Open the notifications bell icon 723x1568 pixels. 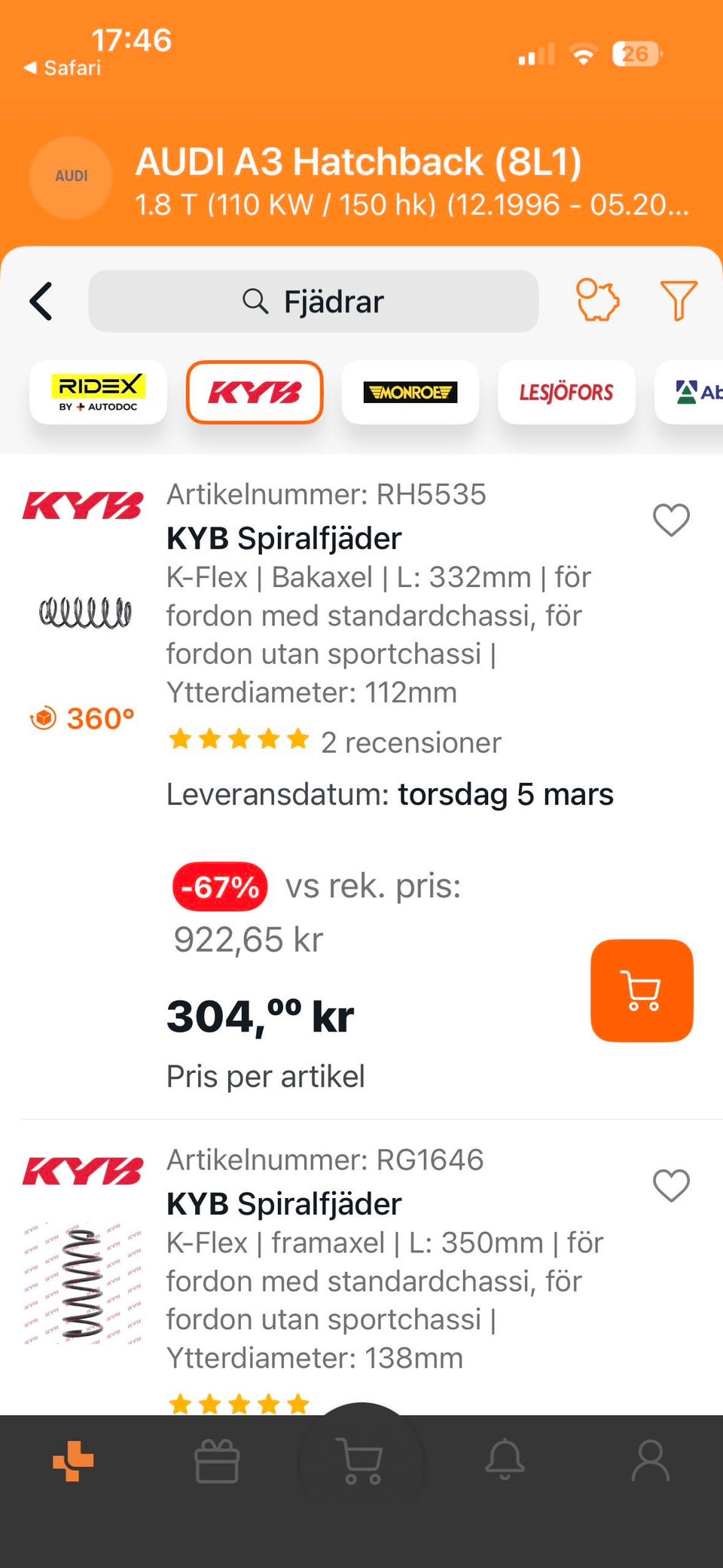click(505, 1460)
